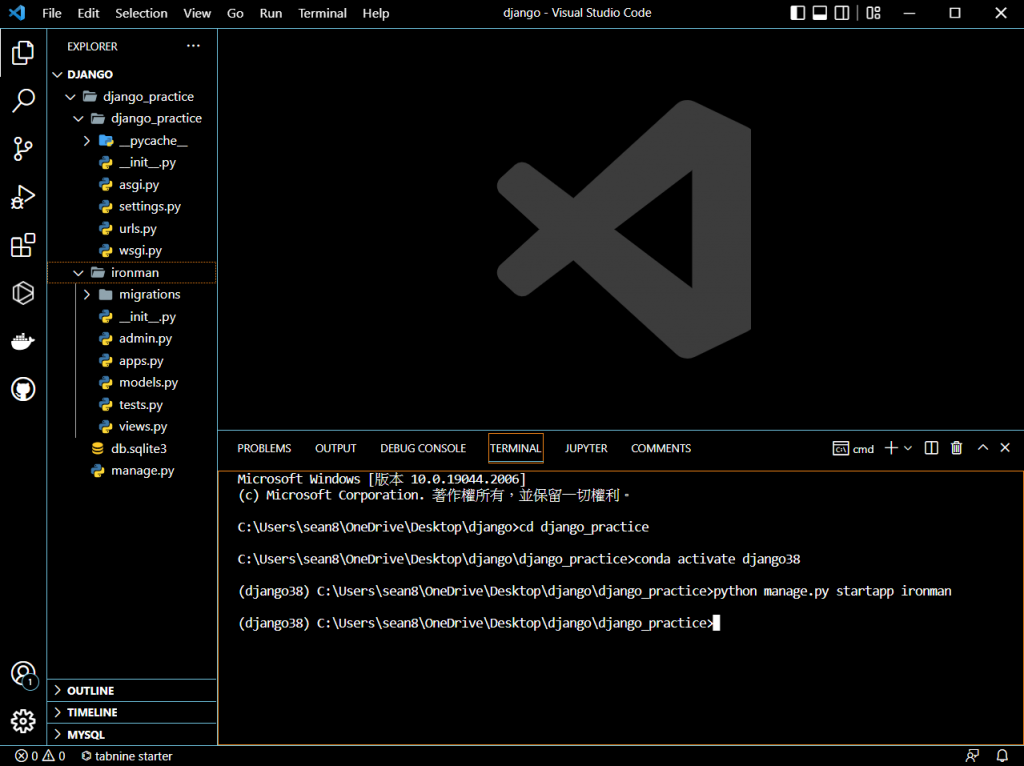Open the Search view icon
Image resolution: width=1024 pixels, height=766 pixels.
point(23,101)
